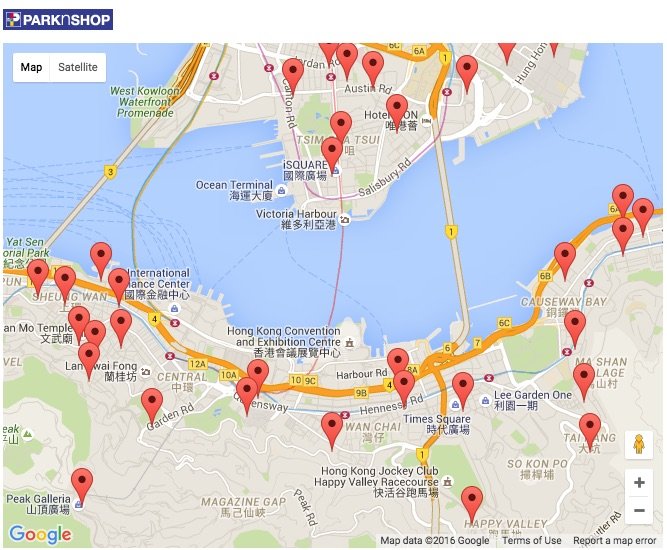667x550 pixels.
Task: Click the Happy Valley Racecourse landmark icon
Action: (x=447, y=482)
